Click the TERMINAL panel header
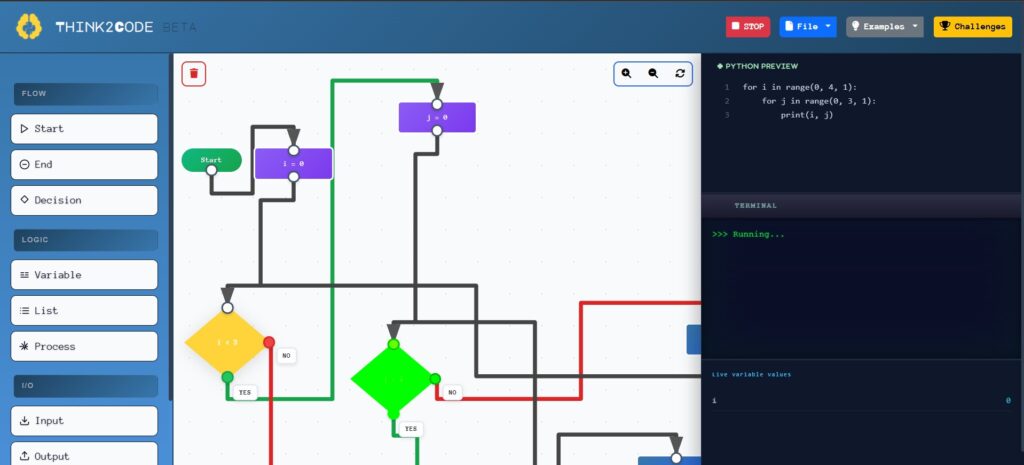 point(863,206)
